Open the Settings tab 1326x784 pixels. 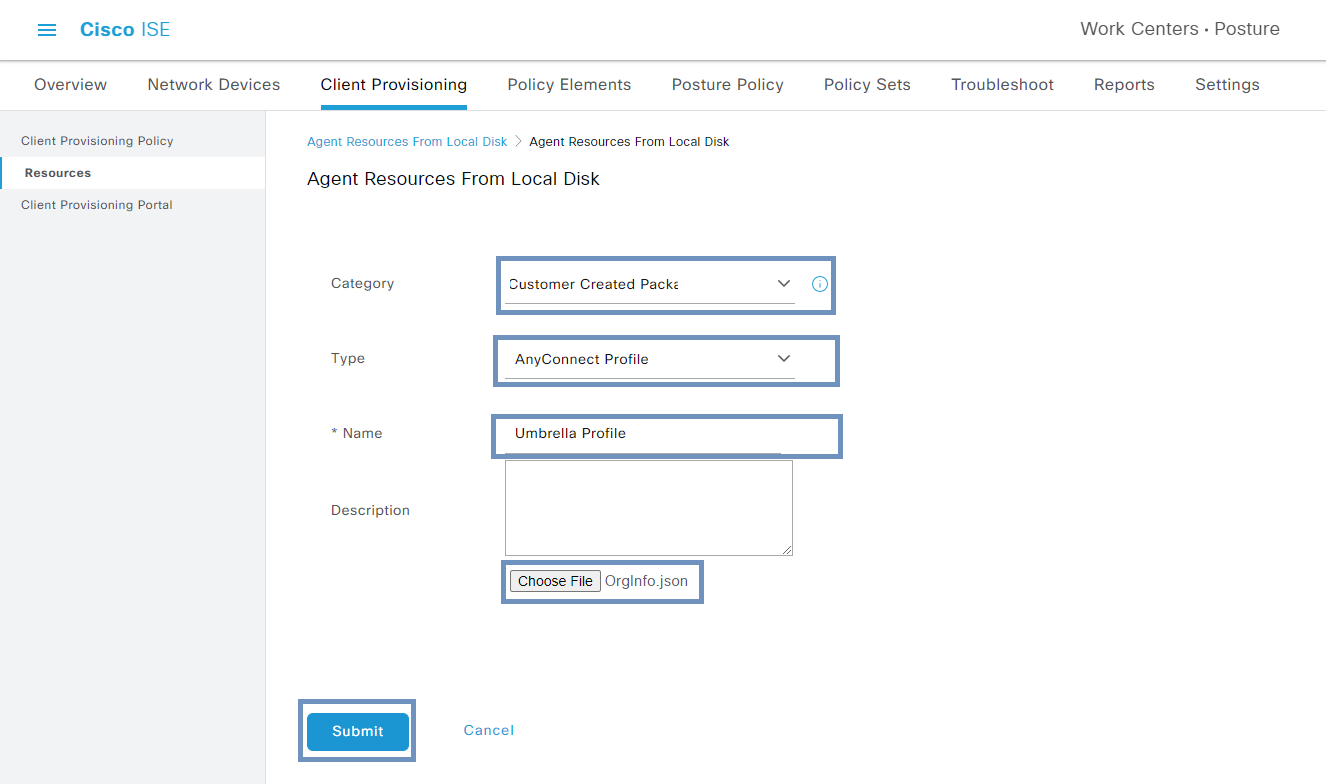tap(1227, 85)
